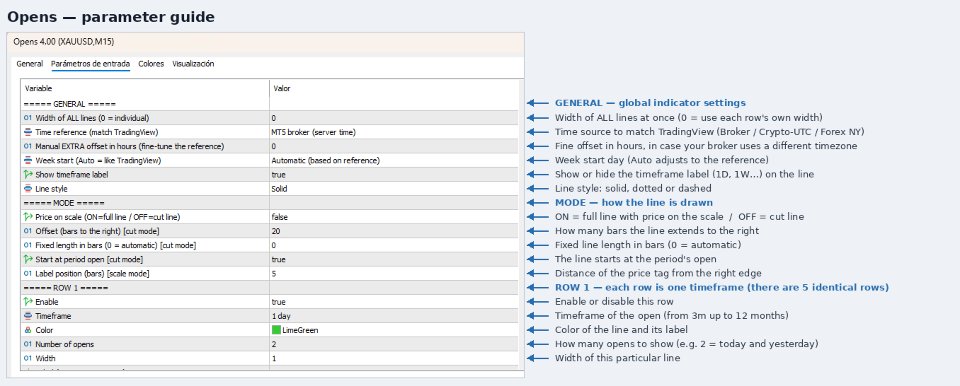This screenshot has width=960, height=386.
Task: Click the integer icon beside Label position (bars)
Action: [x=28, y=273]
